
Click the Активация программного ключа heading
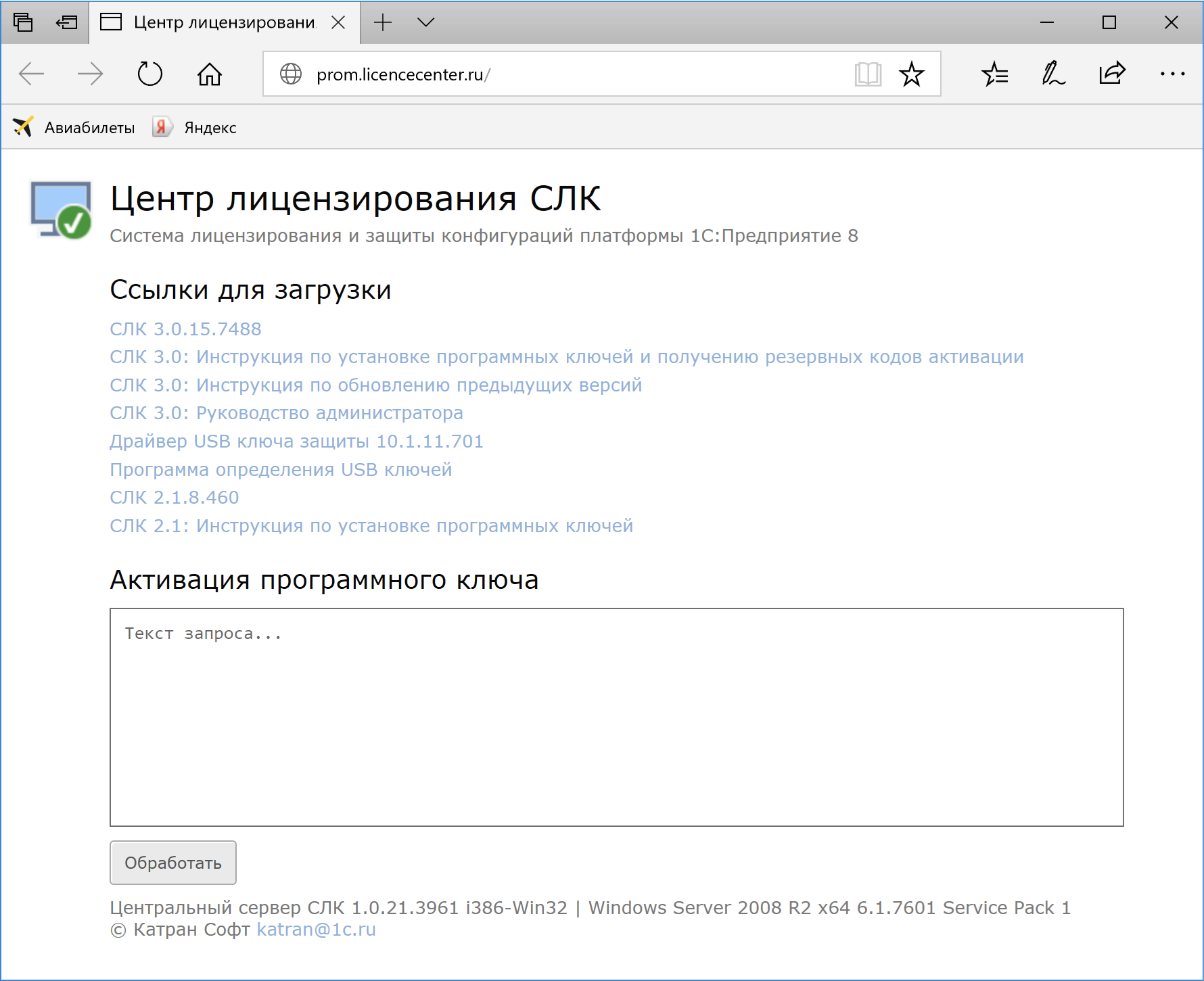click(x=324, y=580)
